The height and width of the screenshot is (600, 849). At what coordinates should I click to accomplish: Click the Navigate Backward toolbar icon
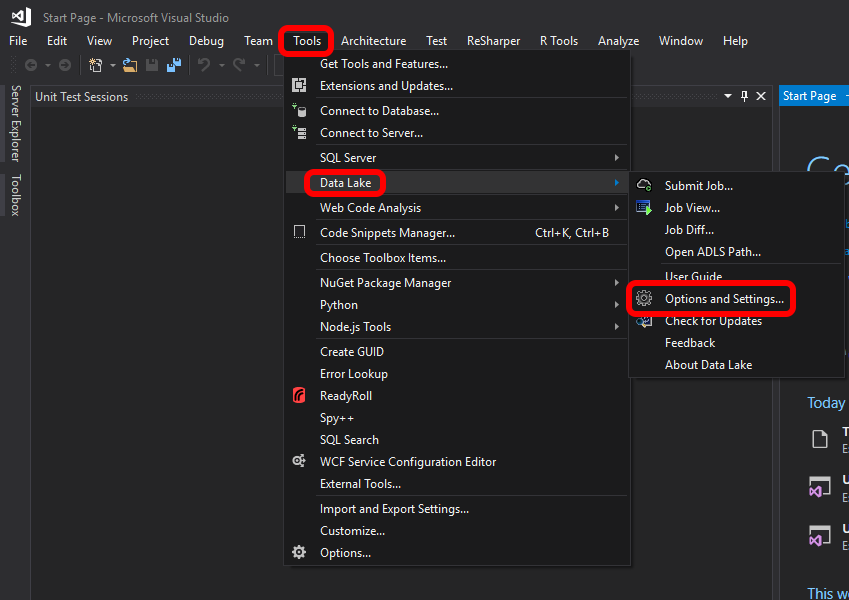[31, 66]
